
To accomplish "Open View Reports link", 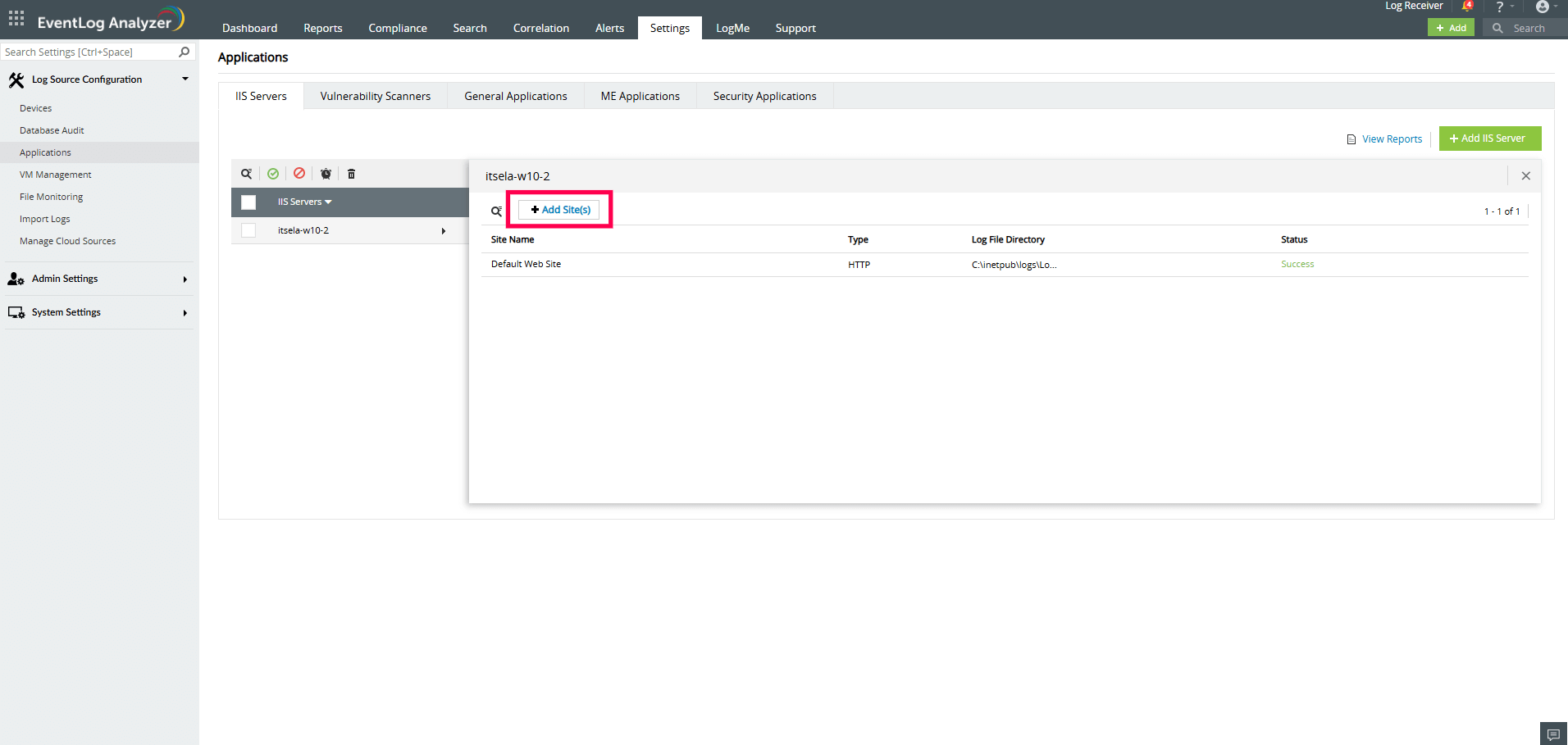I will [x=1390, y=139].
